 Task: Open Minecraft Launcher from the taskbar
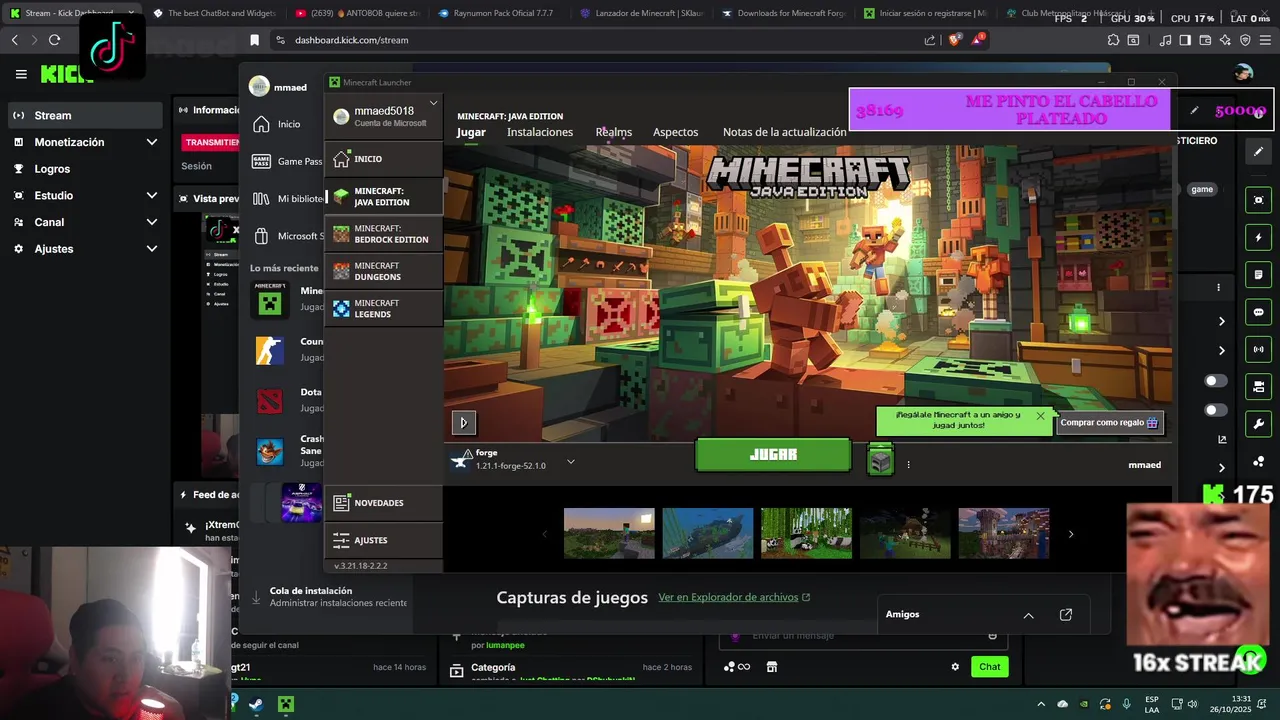tap(286, 704)
